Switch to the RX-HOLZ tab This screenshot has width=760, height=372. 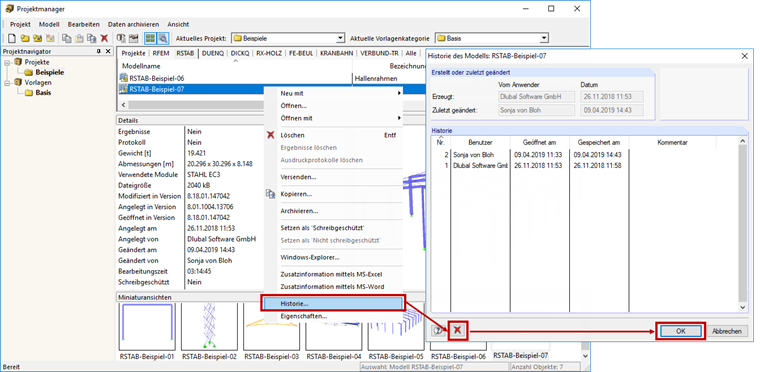point(269,53)
